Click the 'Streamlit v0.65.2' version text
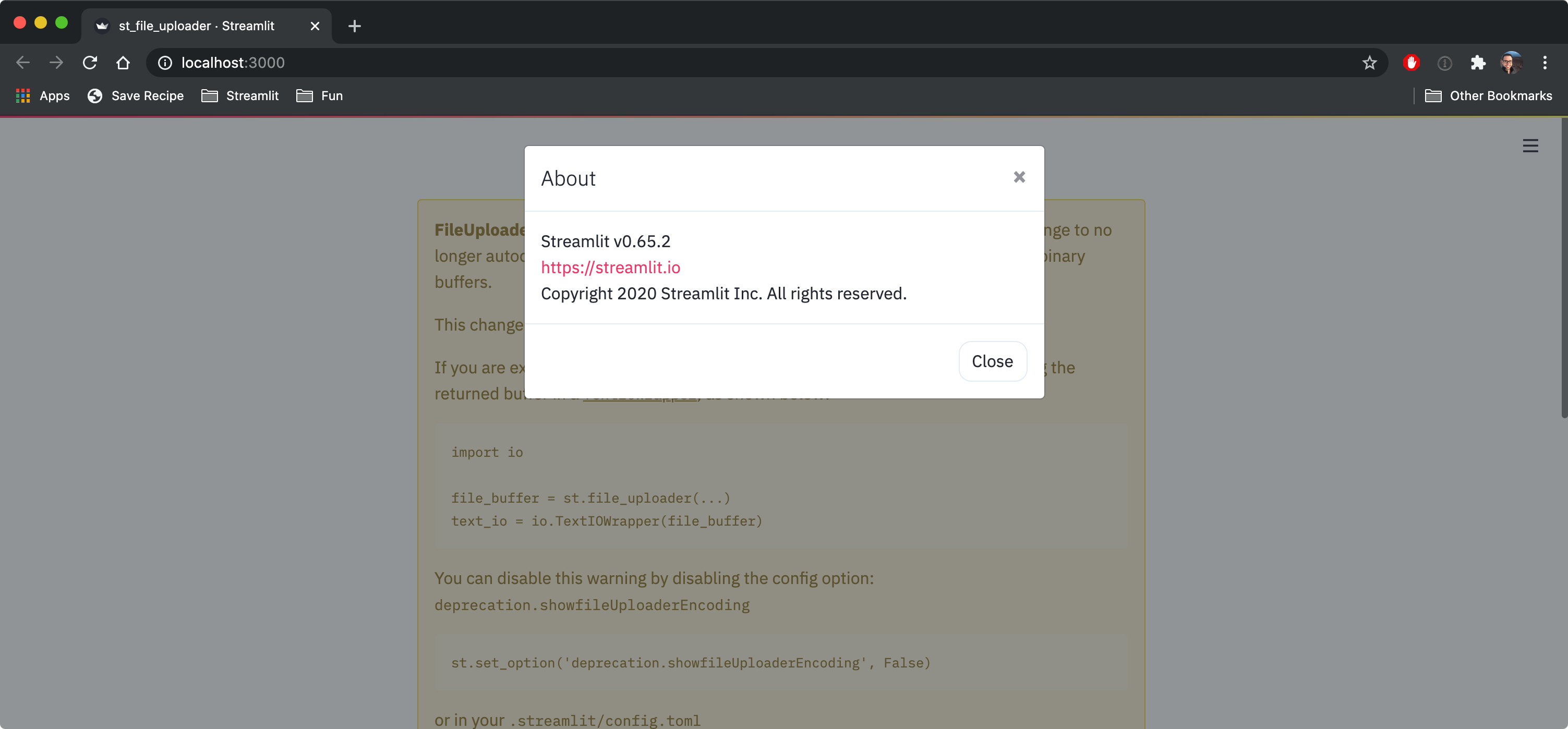 click(606, 241)
